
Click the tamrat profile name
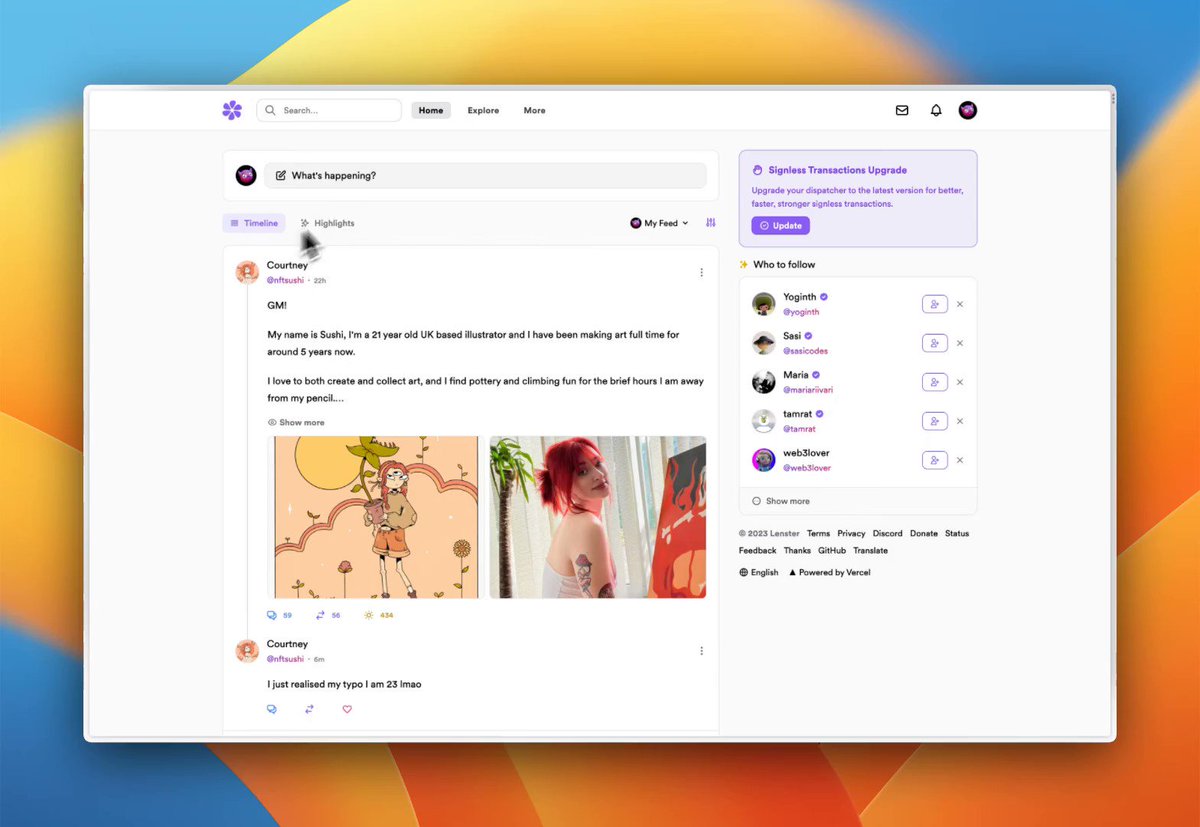tap(797, 414)
